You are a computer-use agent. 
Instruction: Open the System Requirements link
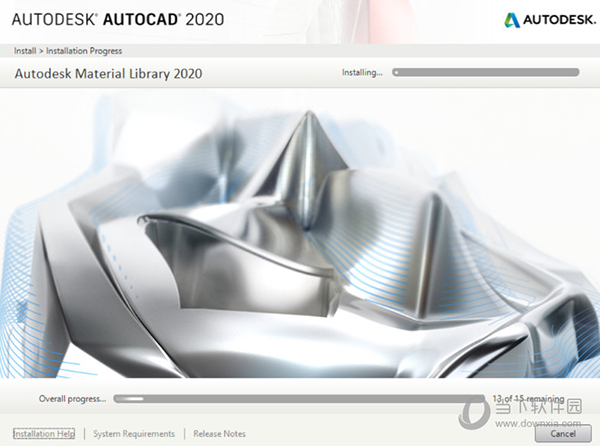coord(134,434)
